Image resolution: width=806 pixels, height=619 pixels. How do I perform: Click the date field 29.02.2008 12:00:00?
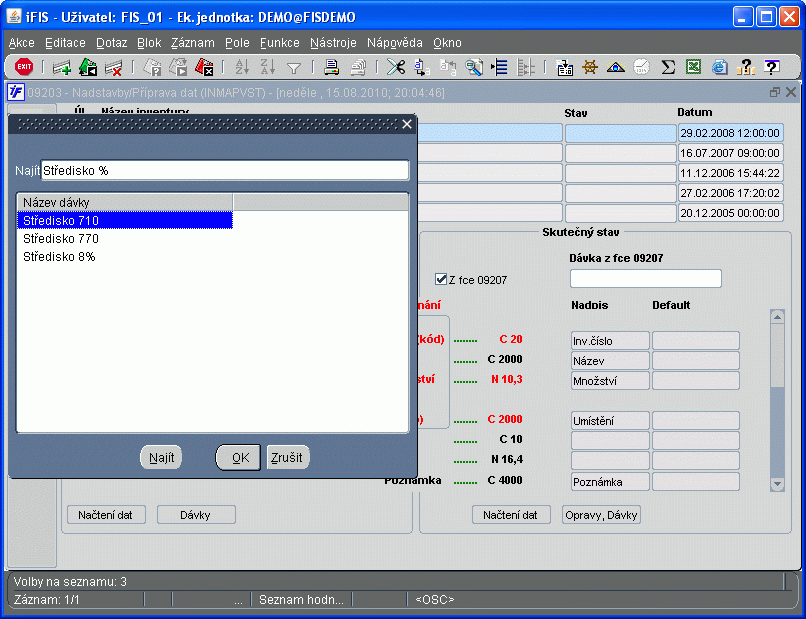[730, 133]
